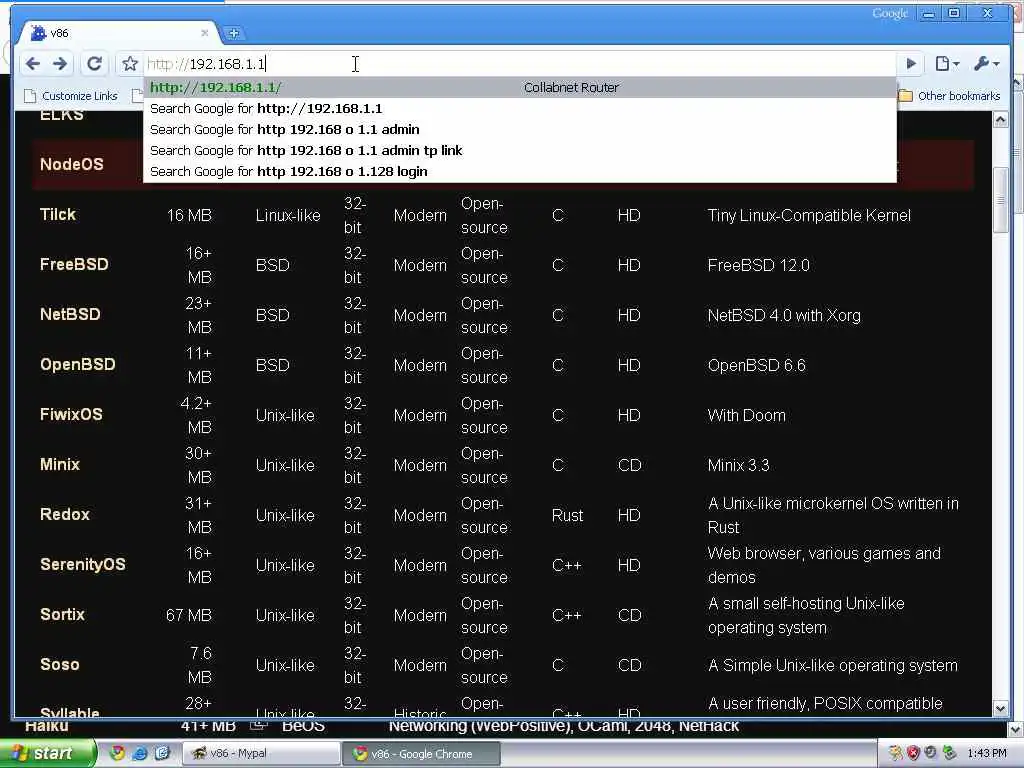Click the third quick launch icon

pyautogui.click(x=161, y=753)
